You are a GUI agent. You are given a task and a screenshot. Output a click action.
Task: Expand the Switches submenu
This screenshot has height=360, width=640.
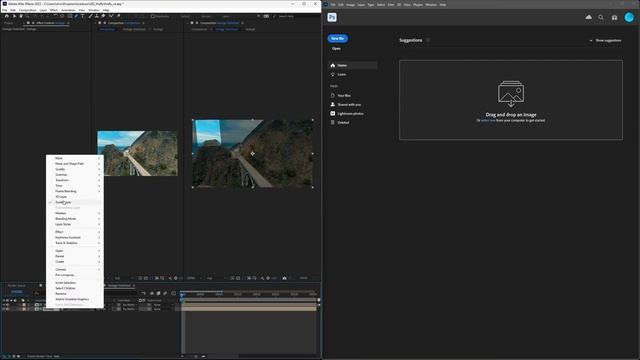(75, 175)
